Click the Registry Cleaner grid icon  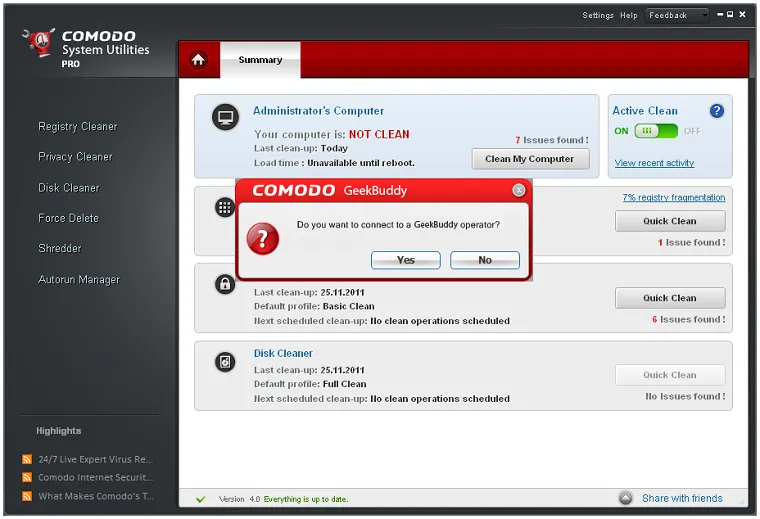pyautogui.click(x=225, y=207)
